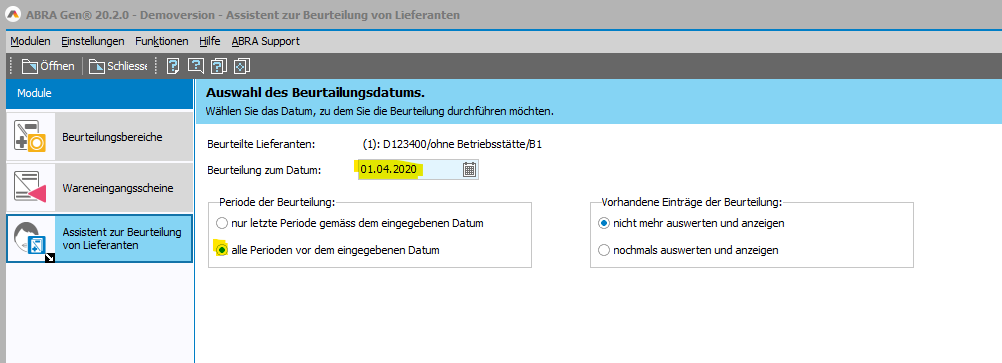Click the question-mark speech bubble icon
The height and width of the screenshot is (363, 1002).
pos(196,66)
